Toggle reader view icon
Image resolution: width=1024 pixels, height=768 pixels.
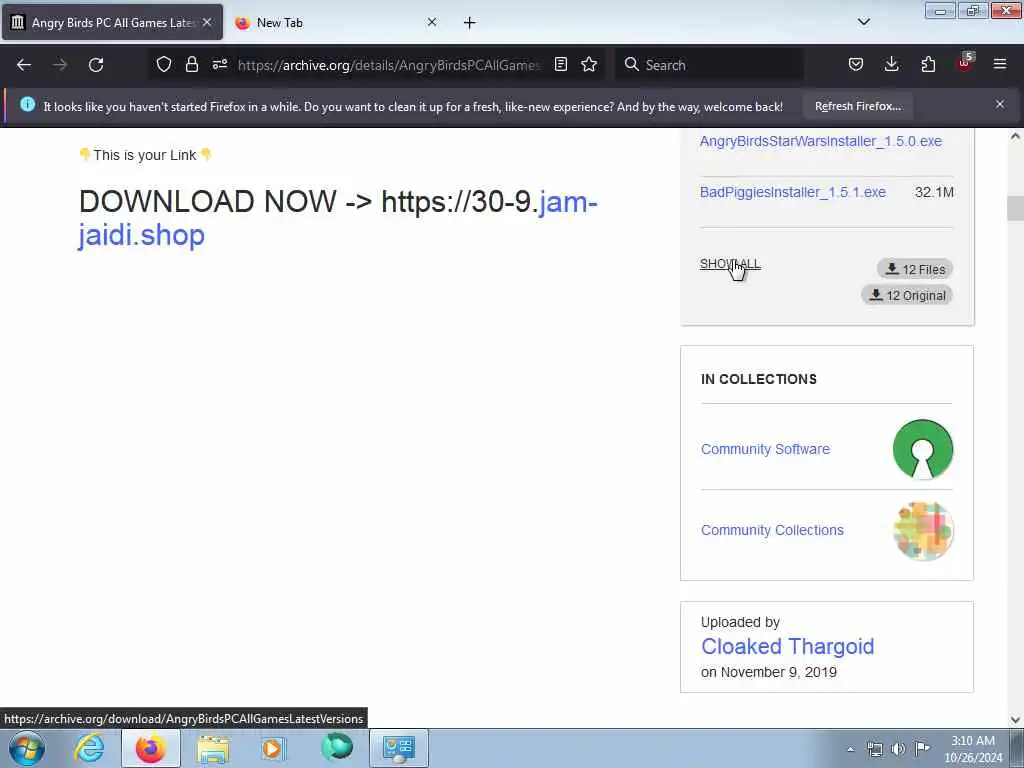pyautogui.click(x=560, y=64)
